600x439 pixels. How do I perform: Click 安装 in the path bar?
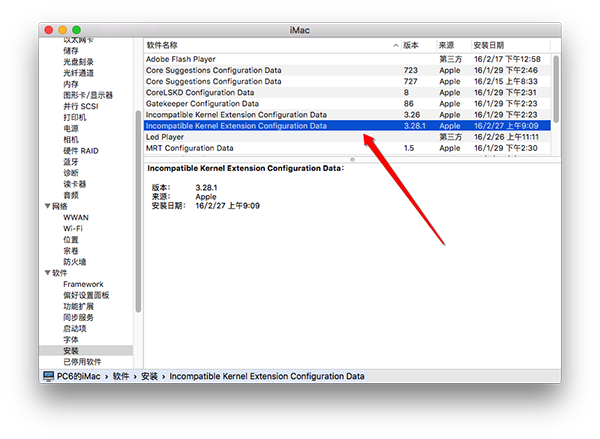pyautogui.click(x=149, y=376)
